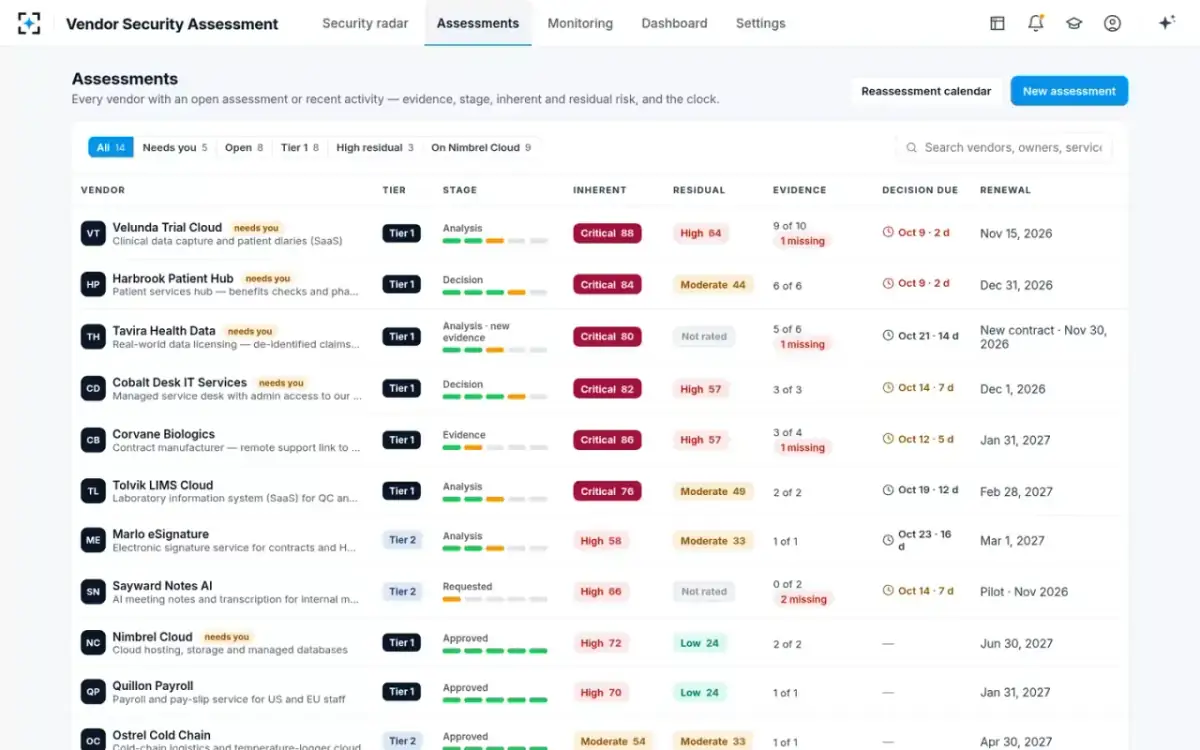Click the CB avatar for Corvane Biologics
The height and width of the screenshot is (750, 1200).
pyautogui.click(x=93, y=440)
